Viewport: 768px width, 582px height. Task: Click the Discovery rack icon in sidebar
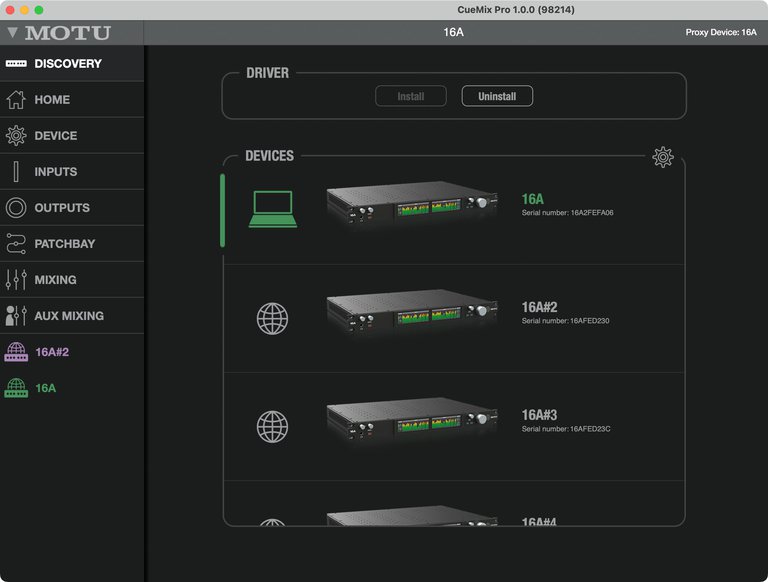pos(16,64)
